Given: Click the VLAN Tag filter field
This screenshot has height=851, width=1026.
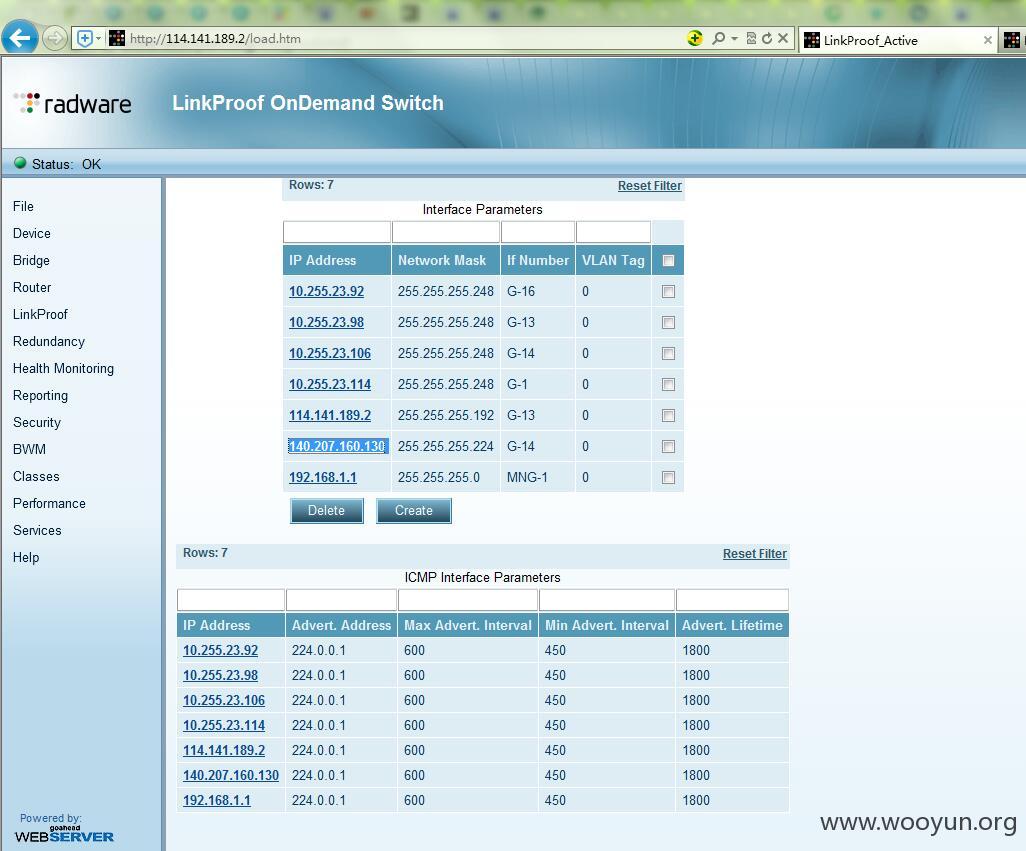Looking at the screenshot, I should pos(613,232).
